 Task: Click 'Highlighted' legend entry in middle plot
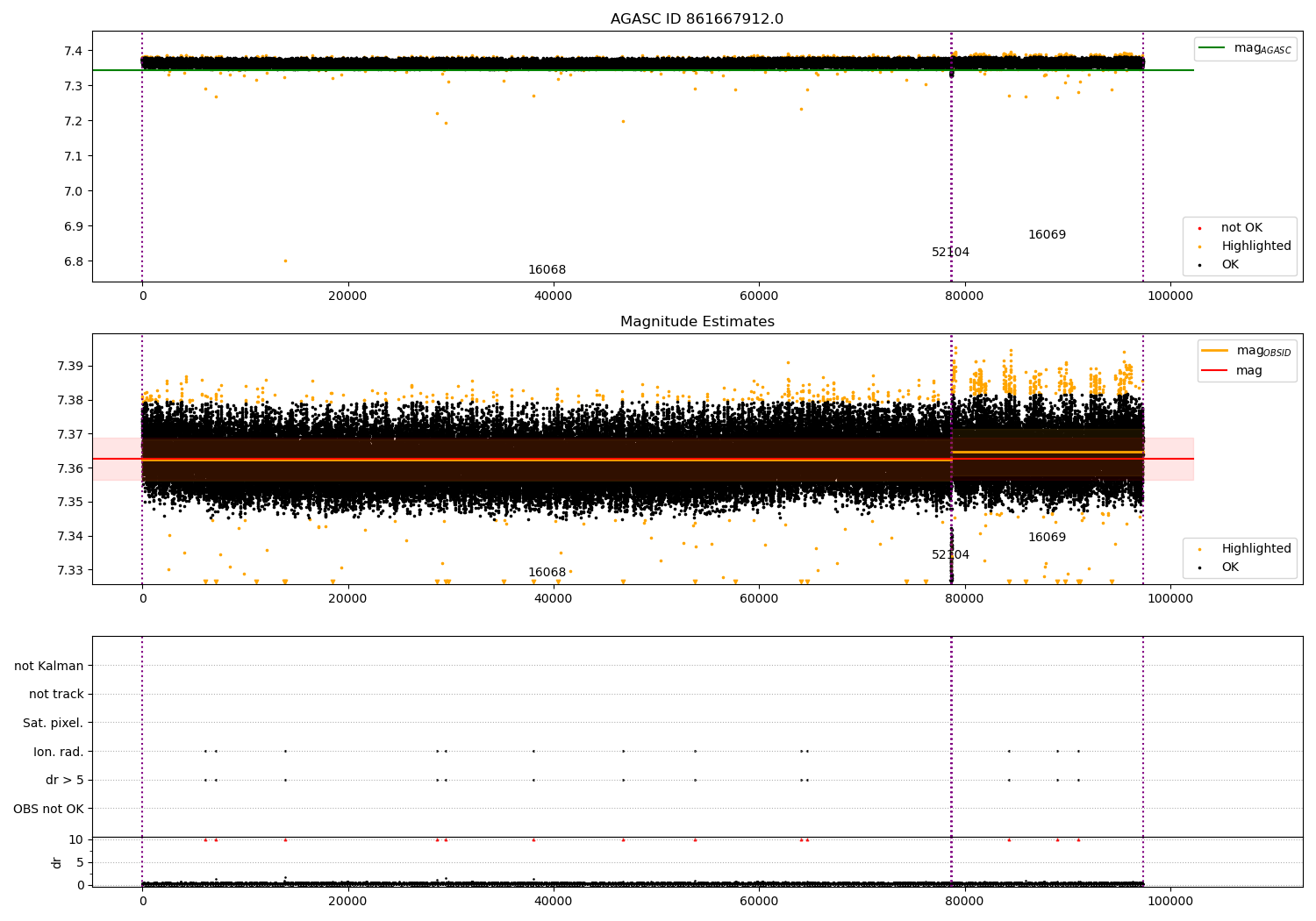[1246, 549]
